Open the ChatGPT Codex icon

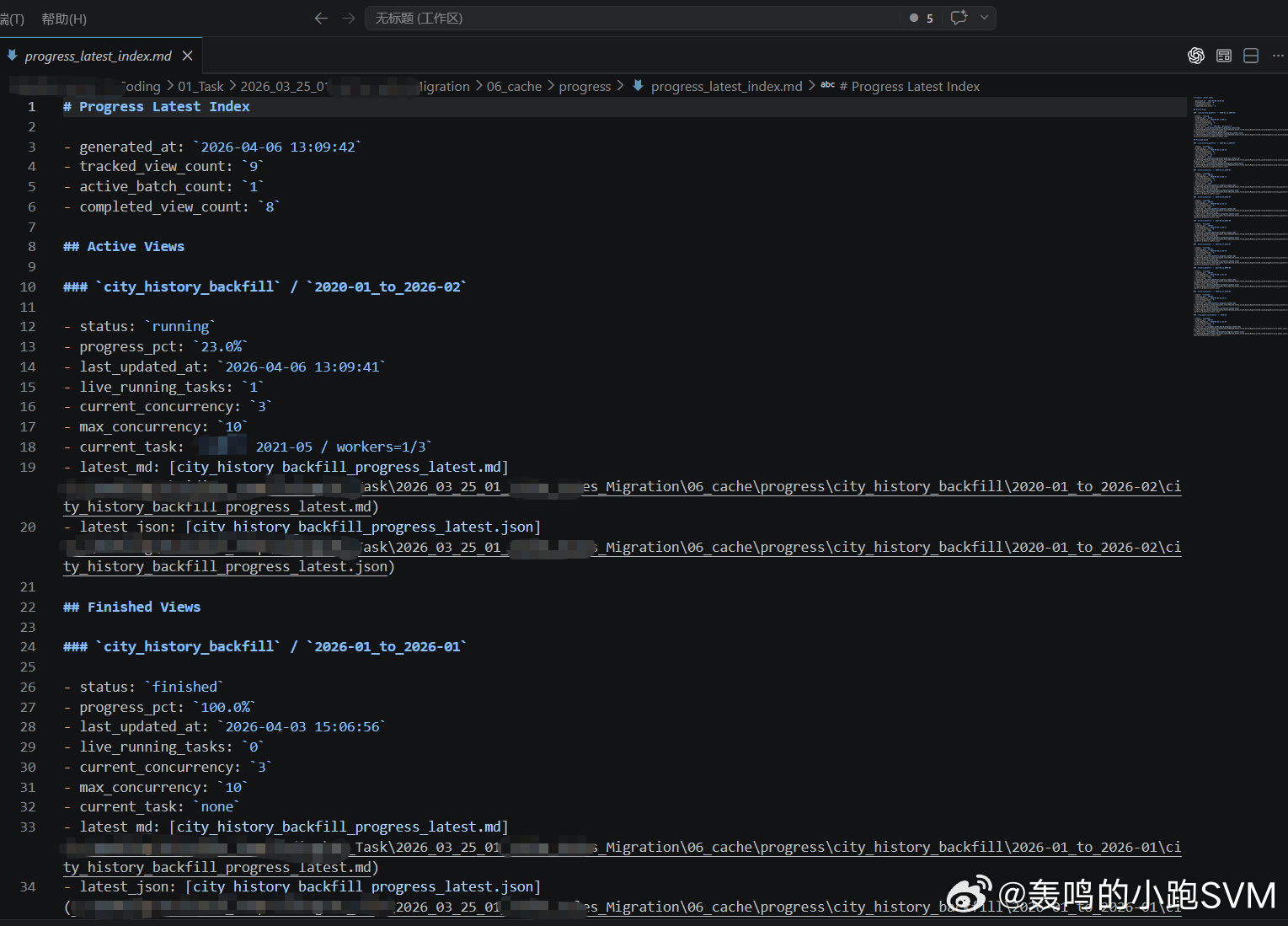point(1195,56)
